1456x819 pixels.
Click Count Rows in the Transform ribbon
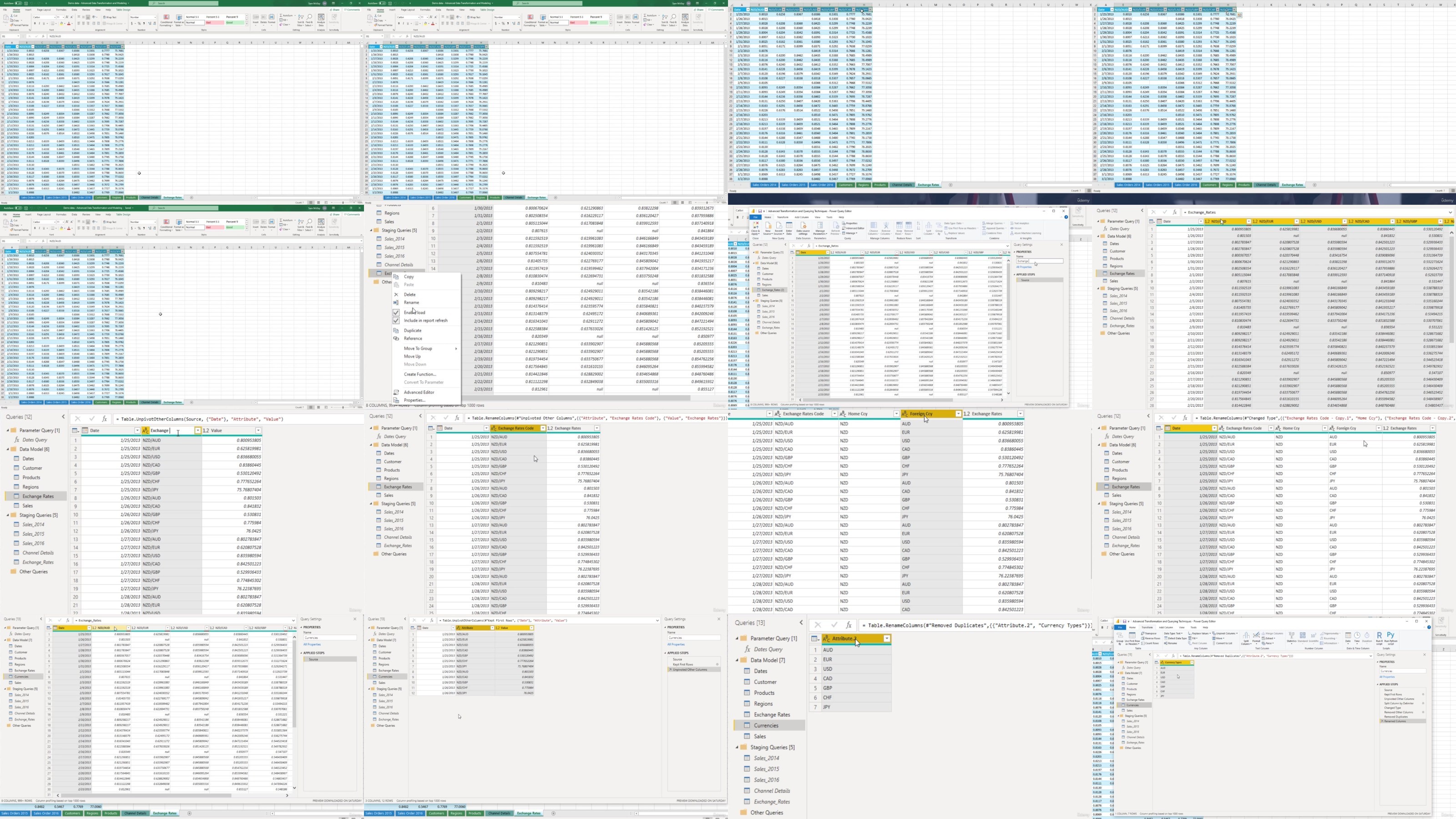pyautogui.click(x=1150, y=643)
